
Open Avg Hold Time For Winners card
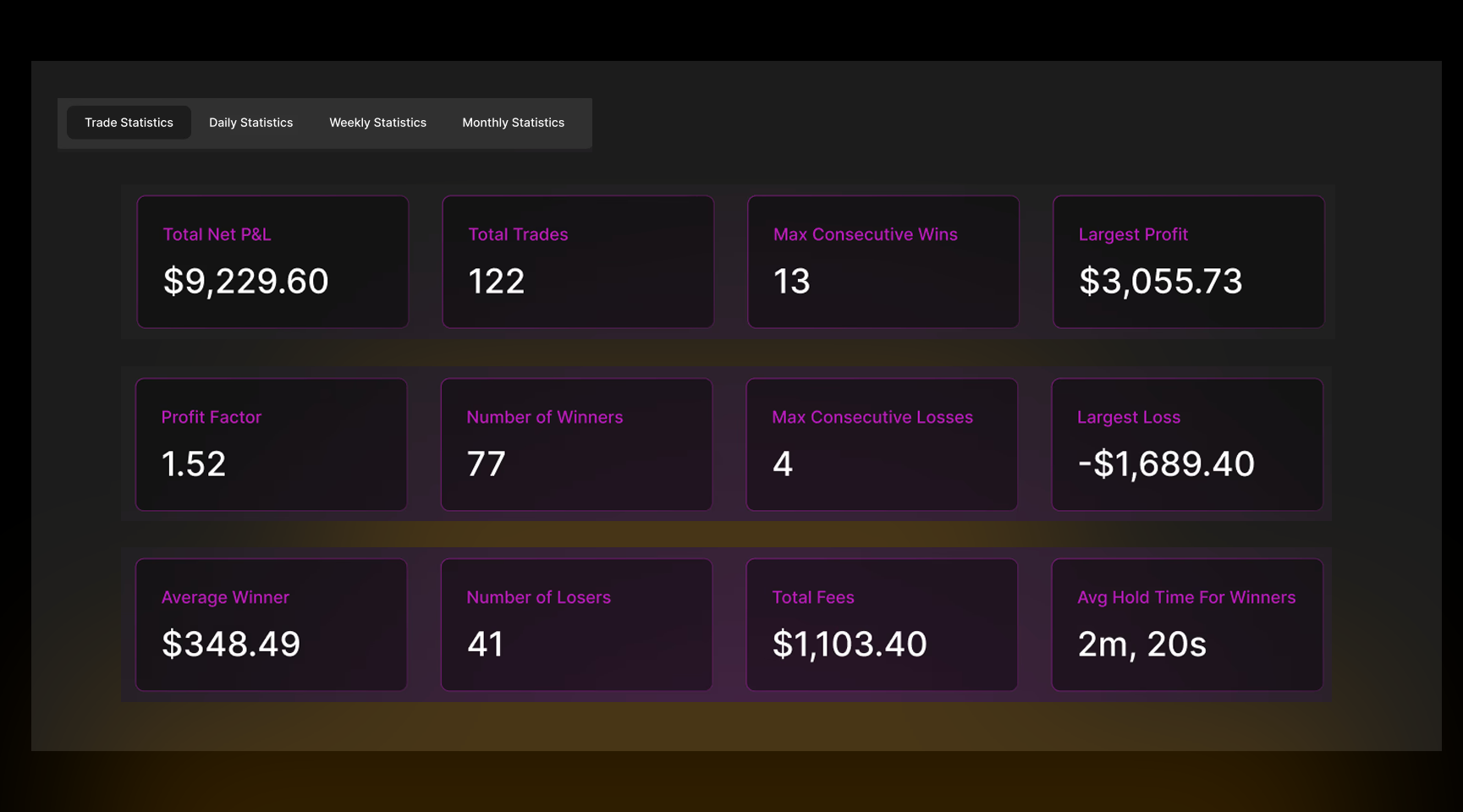pyautogui.click(x=1187, y=624)
